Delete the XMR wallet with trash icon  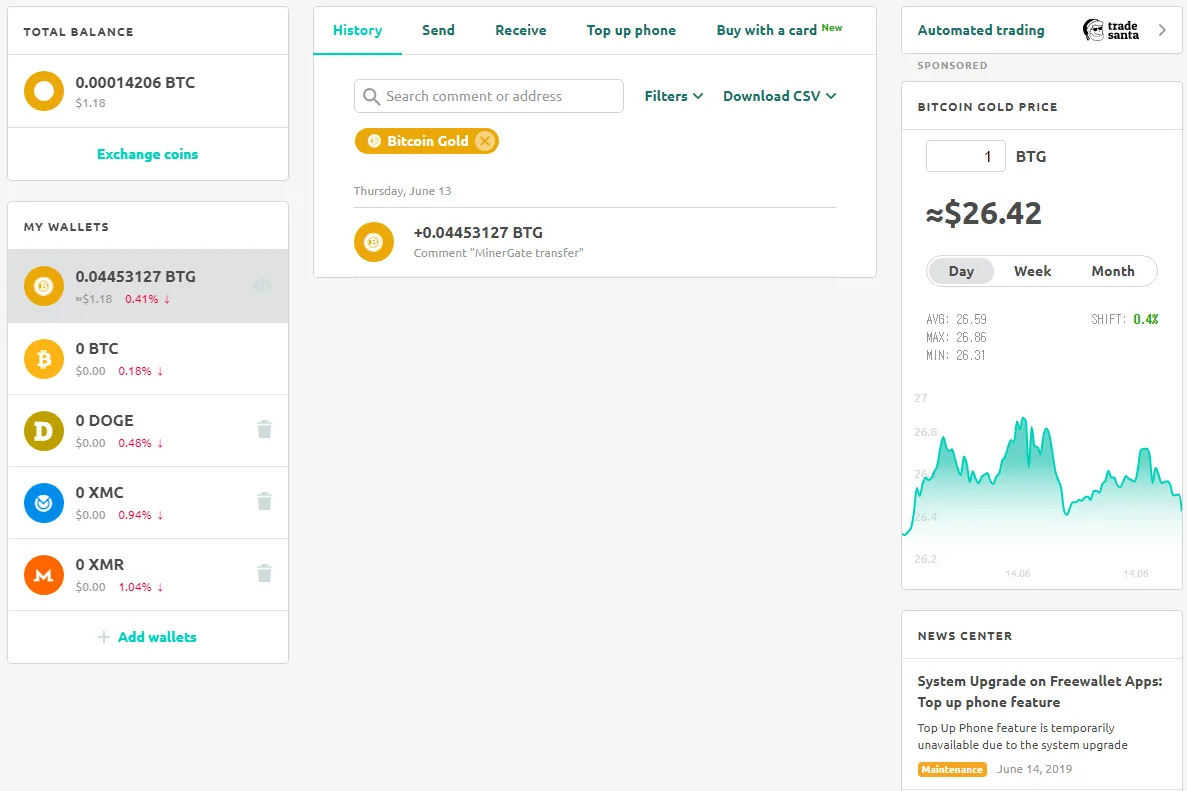click(264, 573)
